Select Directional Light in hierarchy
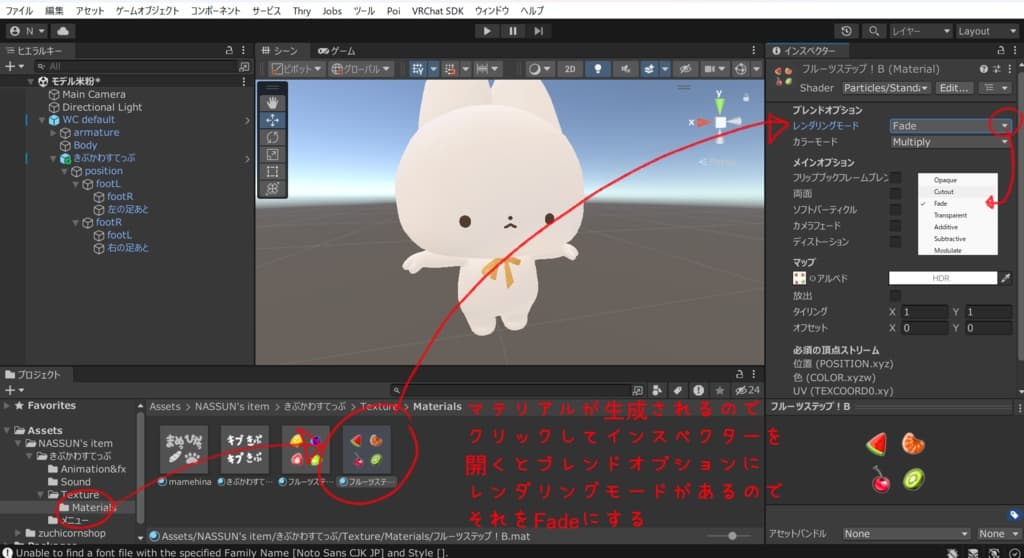The image size is (1024, 558). click(102, 107)
